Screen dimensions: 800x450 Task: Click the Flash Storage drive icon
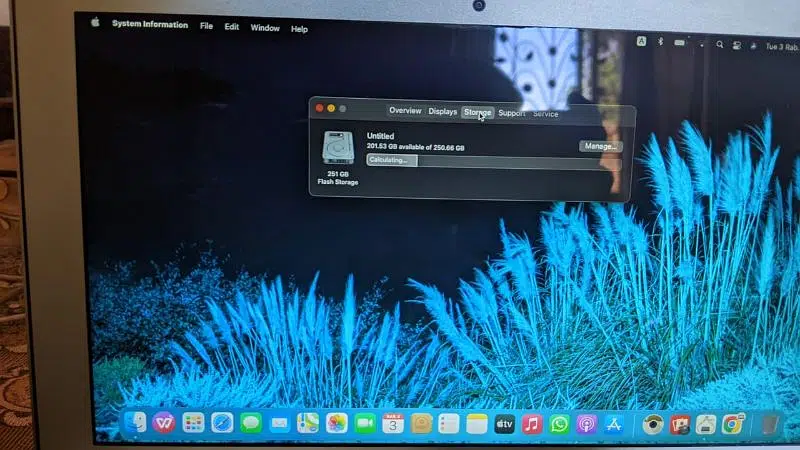337,148
